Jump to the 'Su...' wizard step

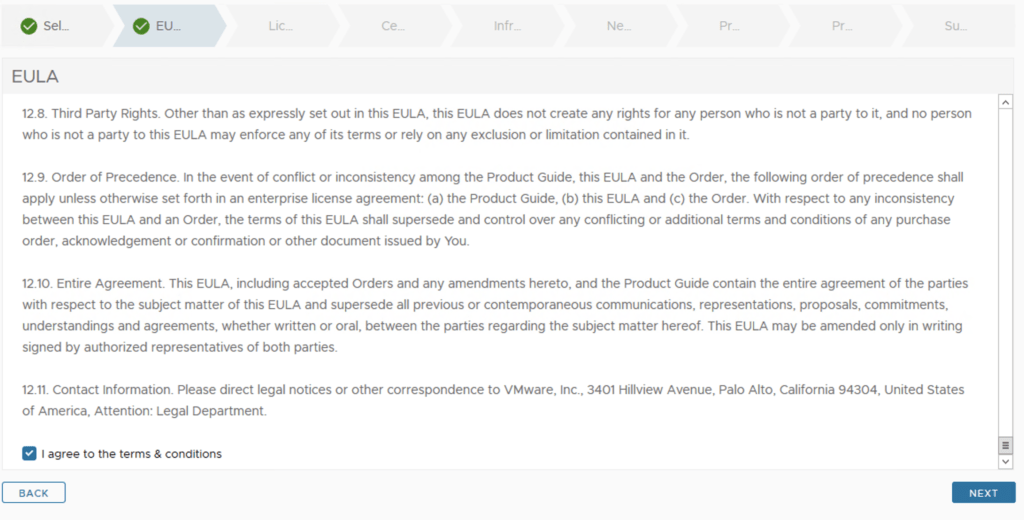[x=956, y=26]
